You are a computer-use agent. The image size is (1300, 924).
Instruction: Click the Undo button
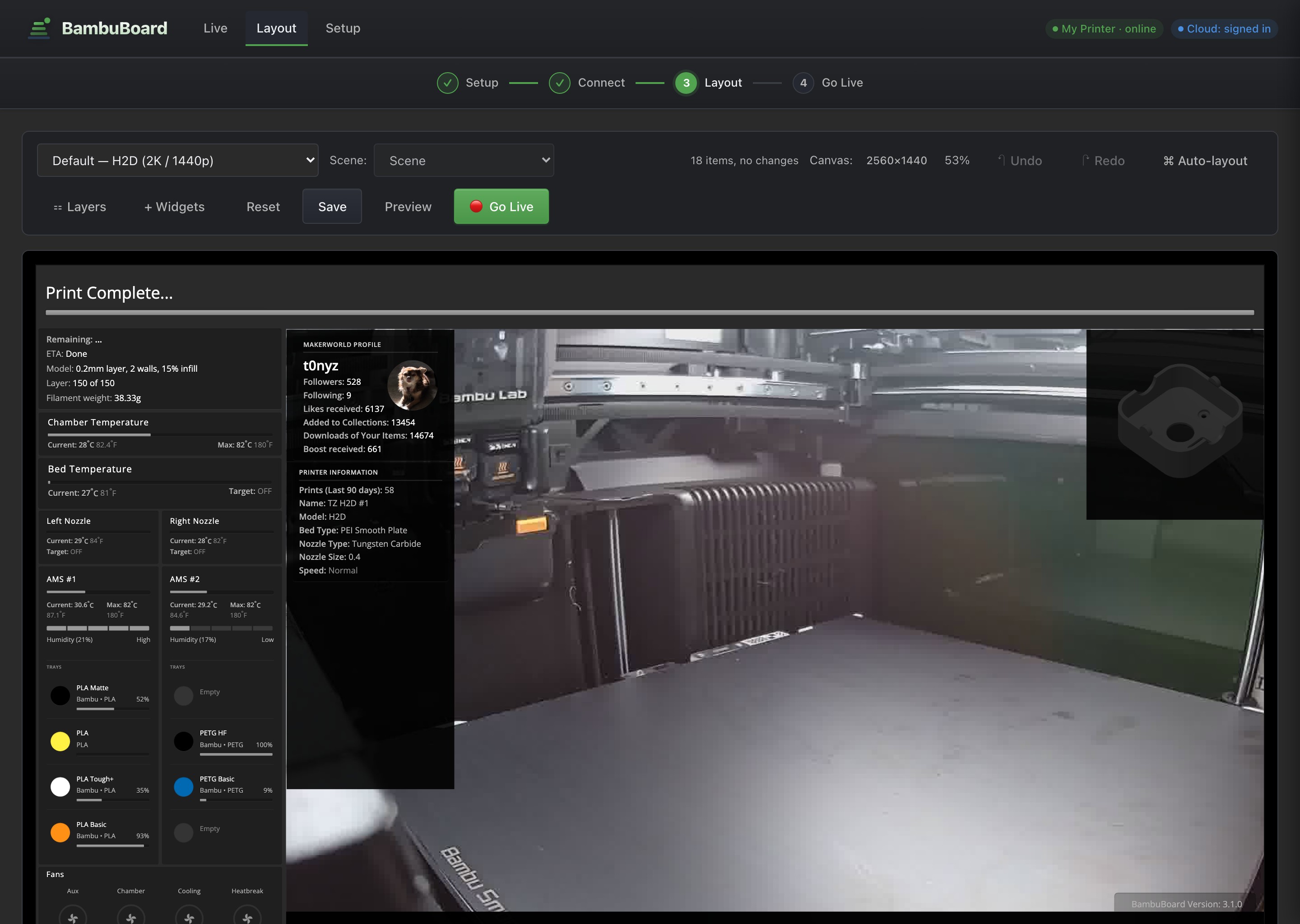[x=1019, y=161]
